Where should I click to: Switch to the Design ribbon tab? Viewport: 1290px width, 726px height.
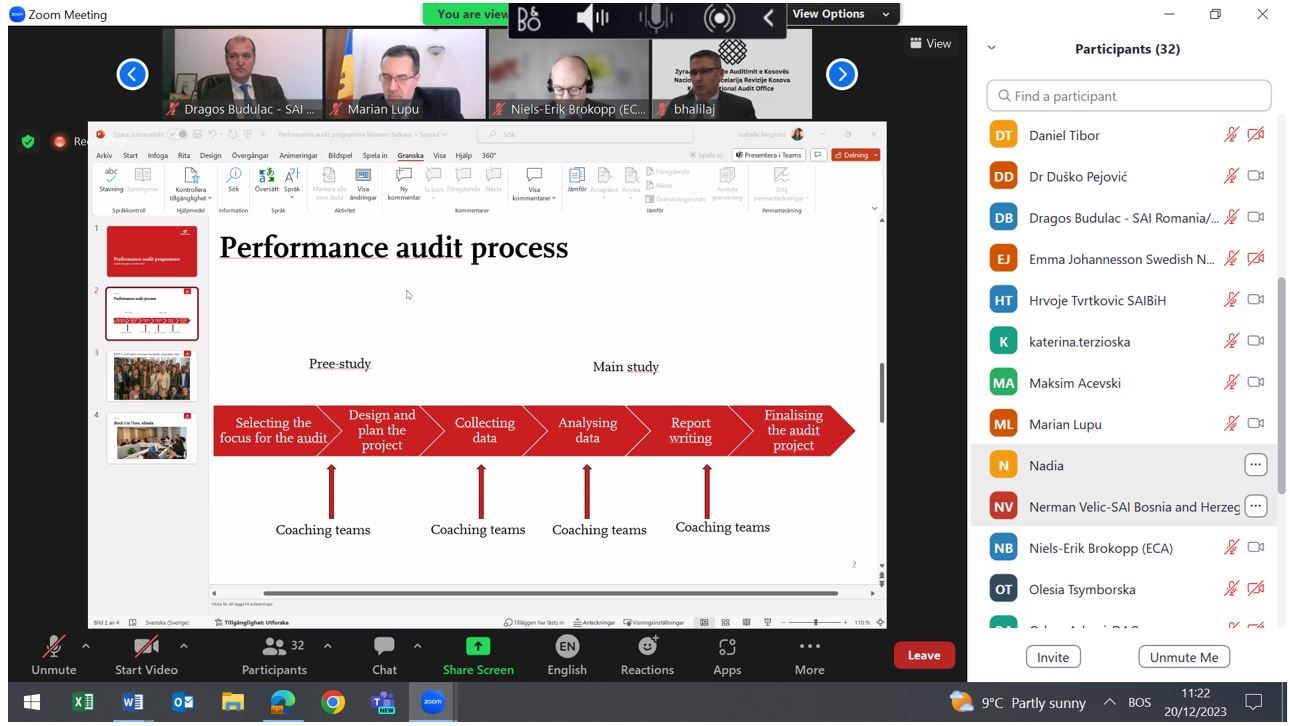pyautogui.click(x=210, y=155)
